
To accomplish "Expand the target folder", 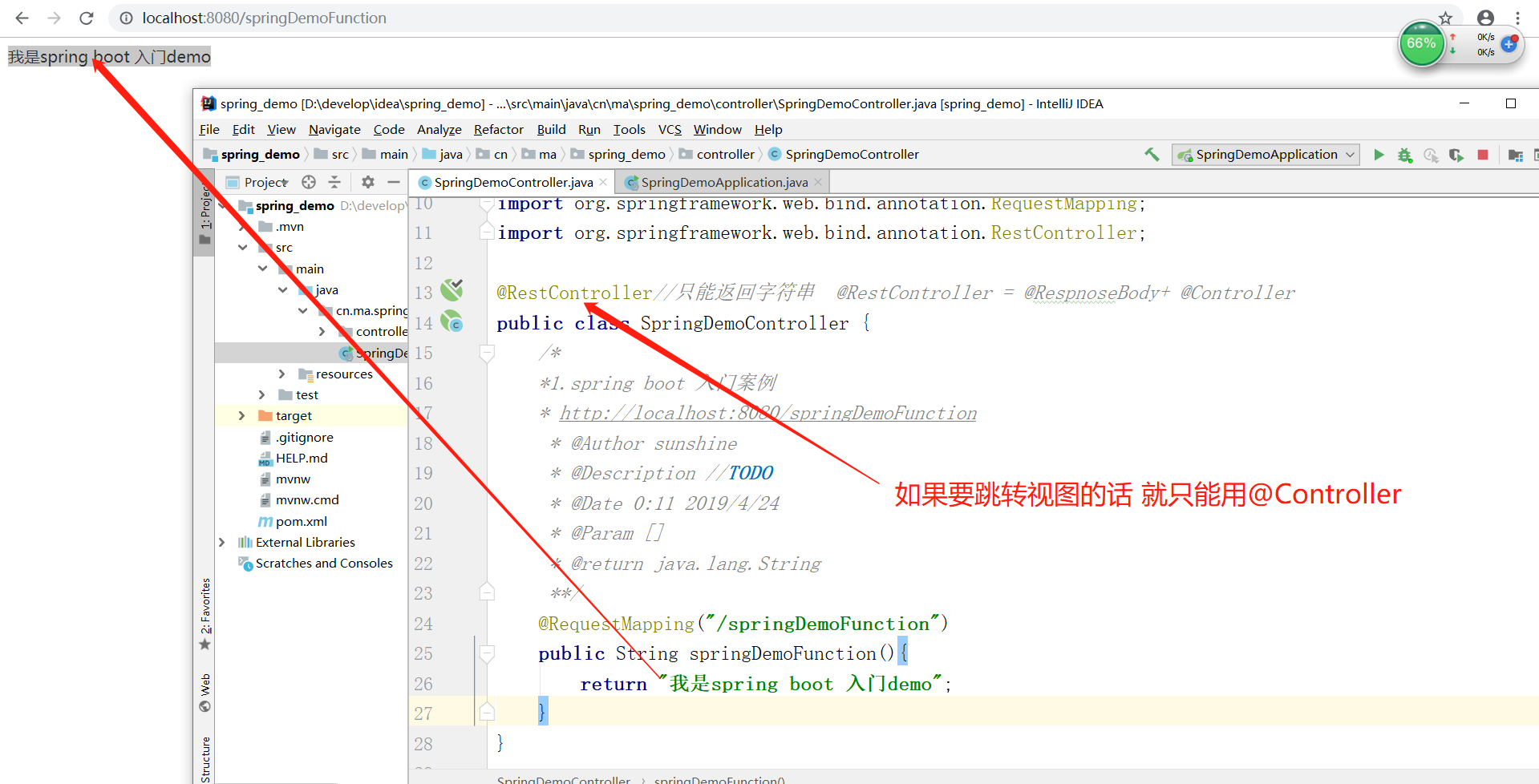I will pyautogui.click(x=241, y=415).
